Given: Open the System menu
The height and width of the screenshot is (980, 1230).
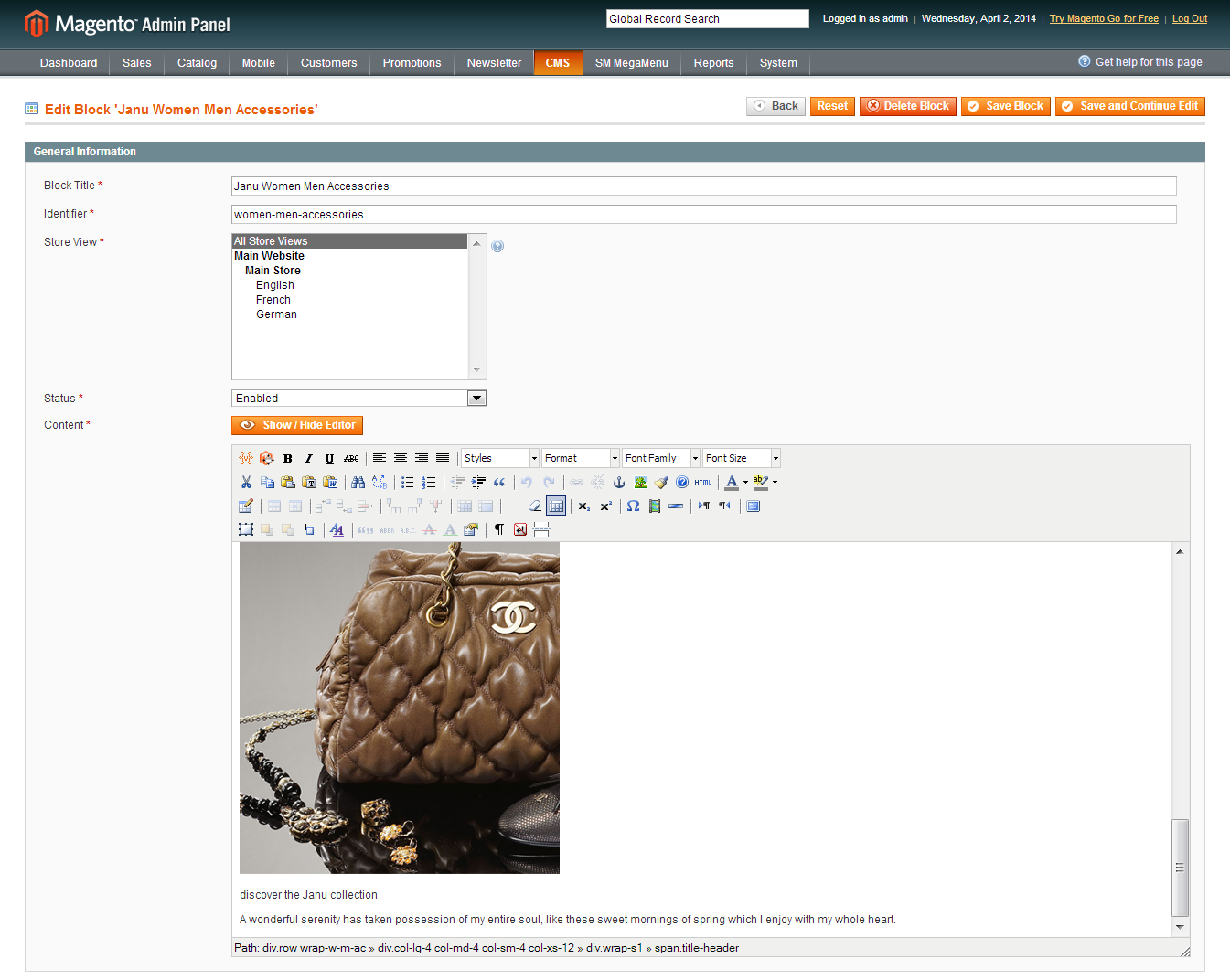Looking at the screenshot, I should (778, 63).
